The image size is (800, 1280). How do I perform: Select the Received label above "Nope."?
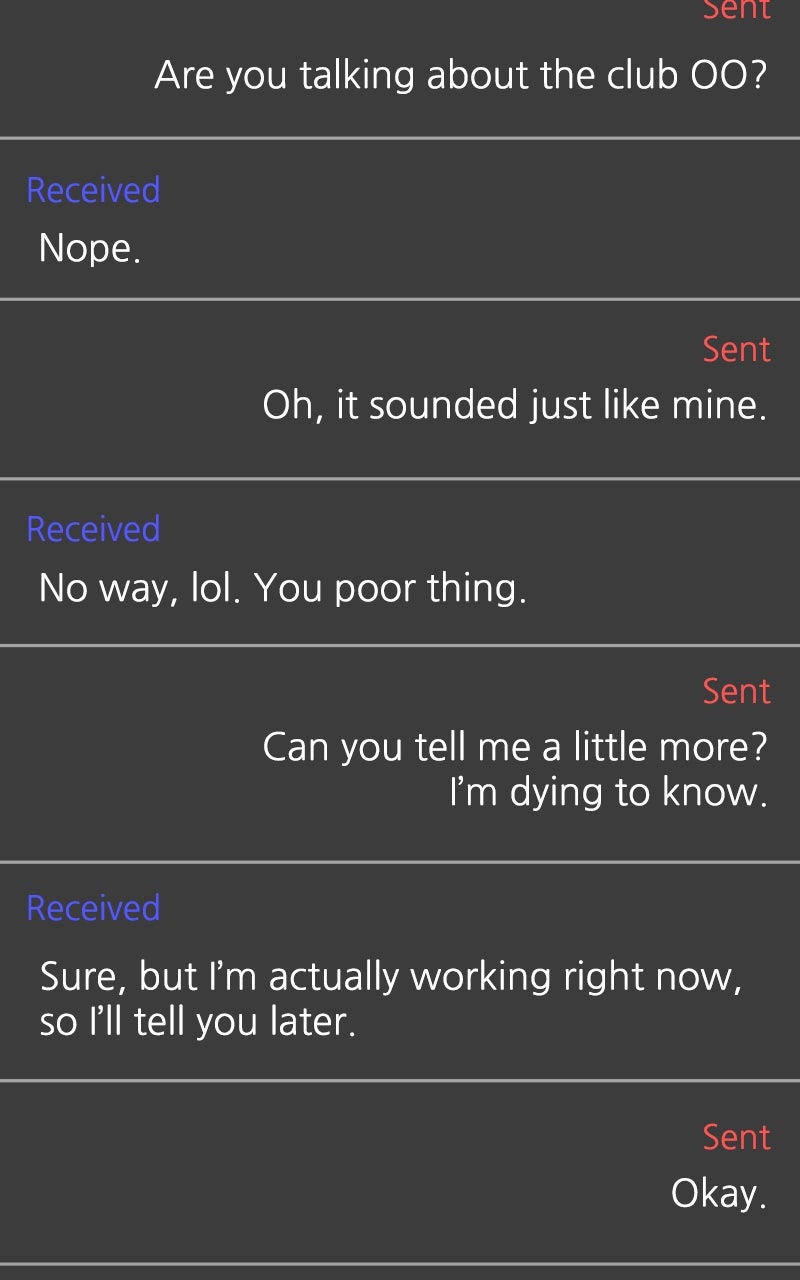coord(93,190)
